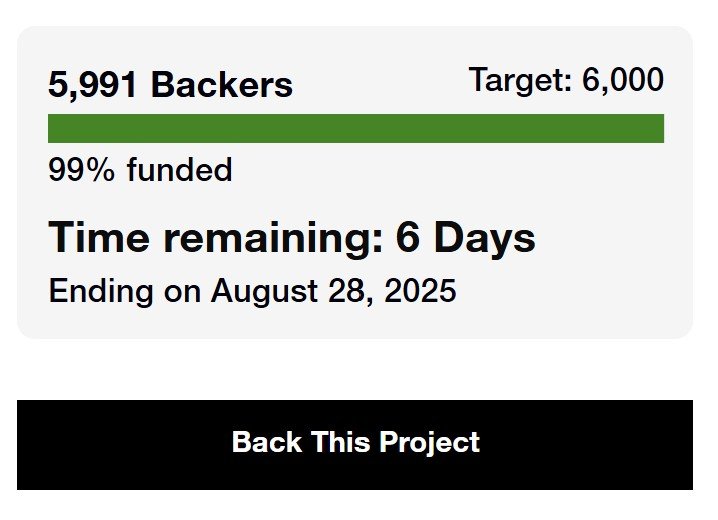
Task: Select the word funded below the bar
Action: pos(179,170)
